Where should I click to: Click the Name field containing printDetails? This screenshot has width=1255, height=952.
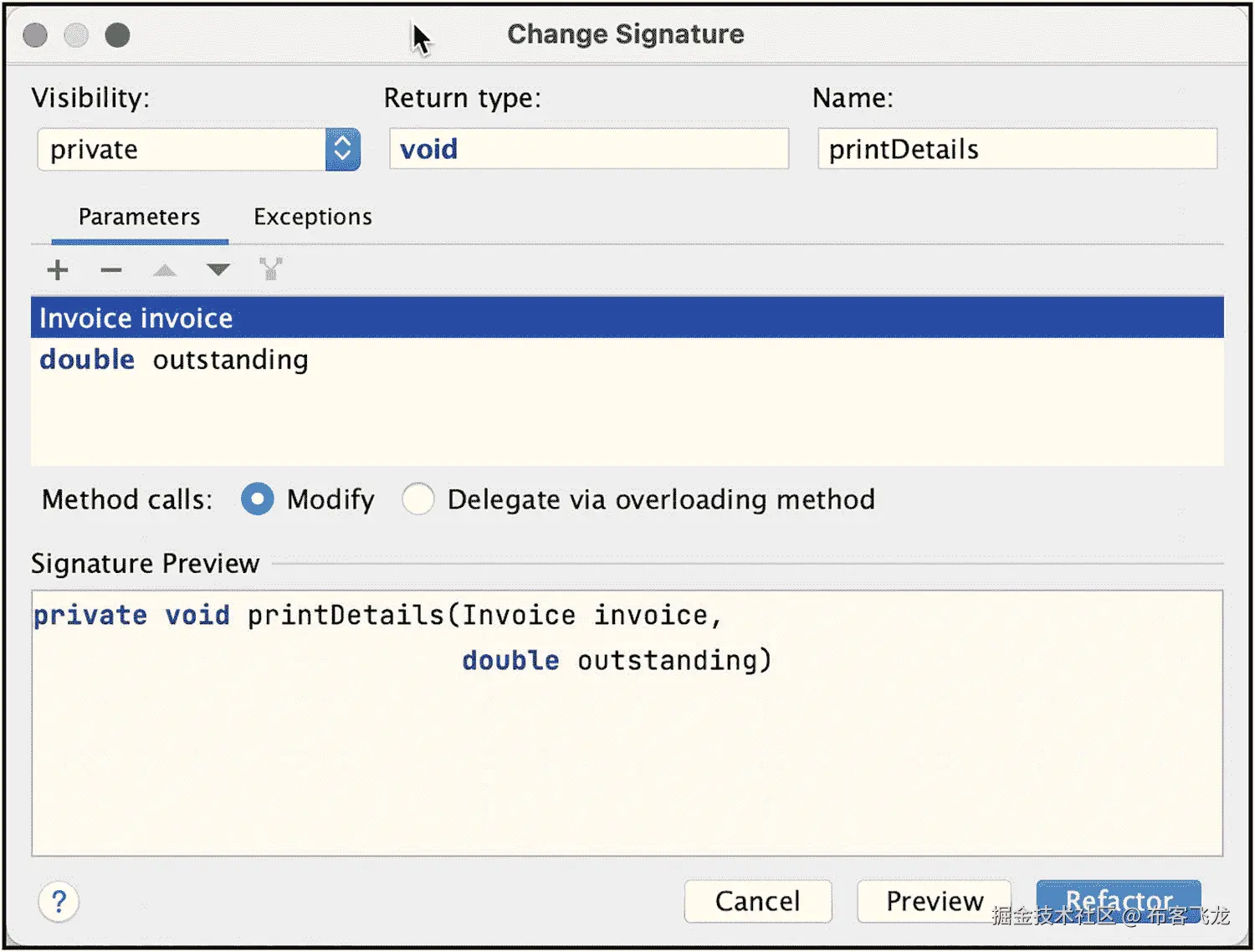pos(1017,150)
